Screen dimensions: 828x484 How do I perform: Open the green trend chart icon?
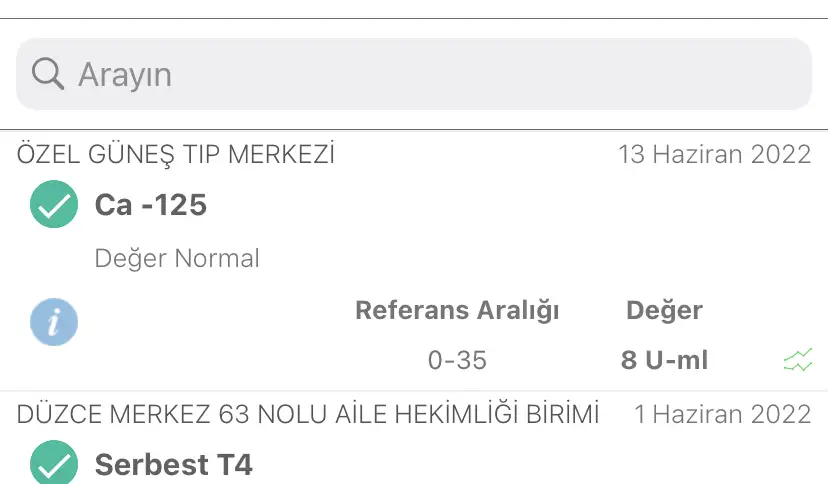(798, 360)
